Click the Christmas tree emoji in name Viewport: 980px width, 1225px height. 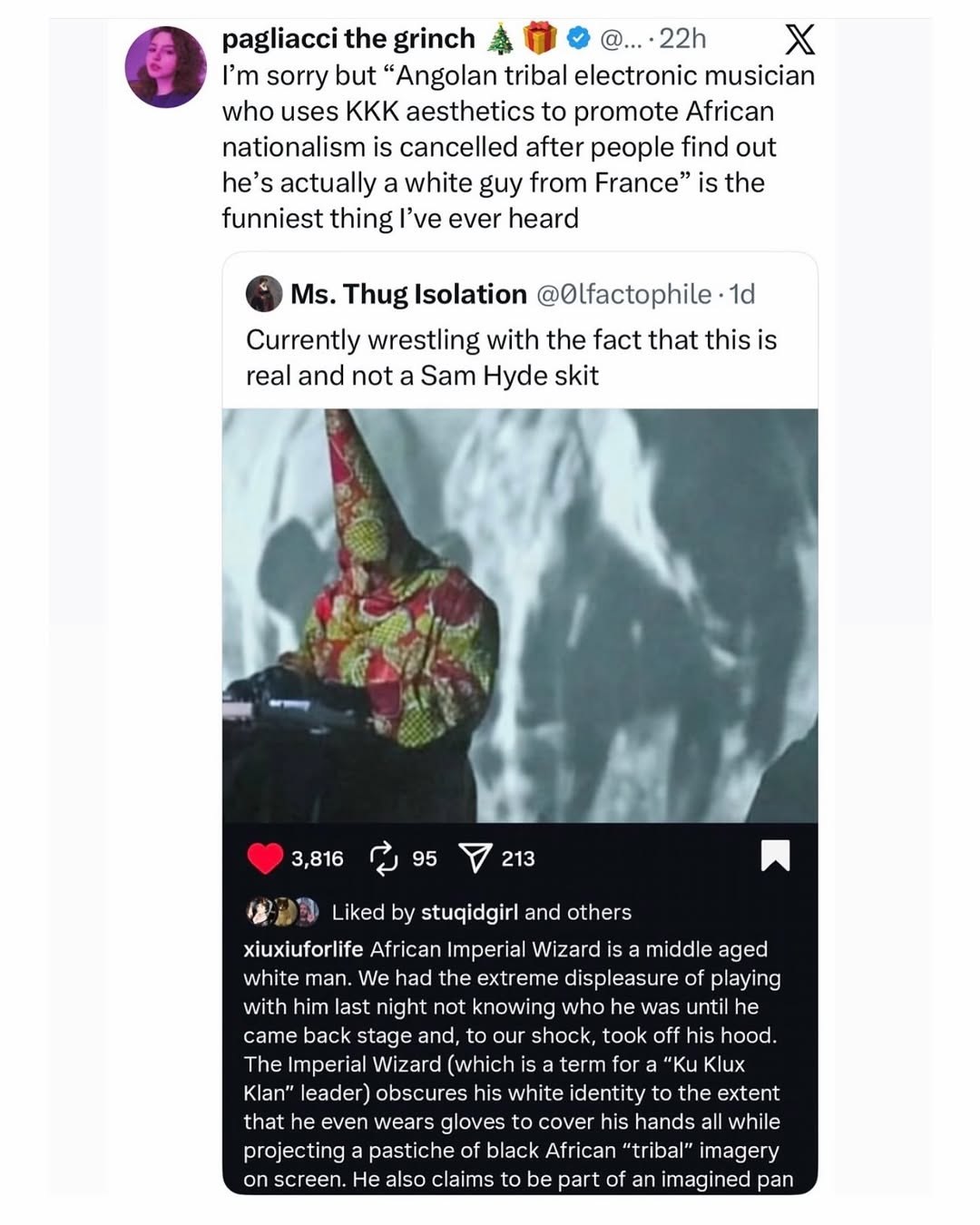[500, 38]
